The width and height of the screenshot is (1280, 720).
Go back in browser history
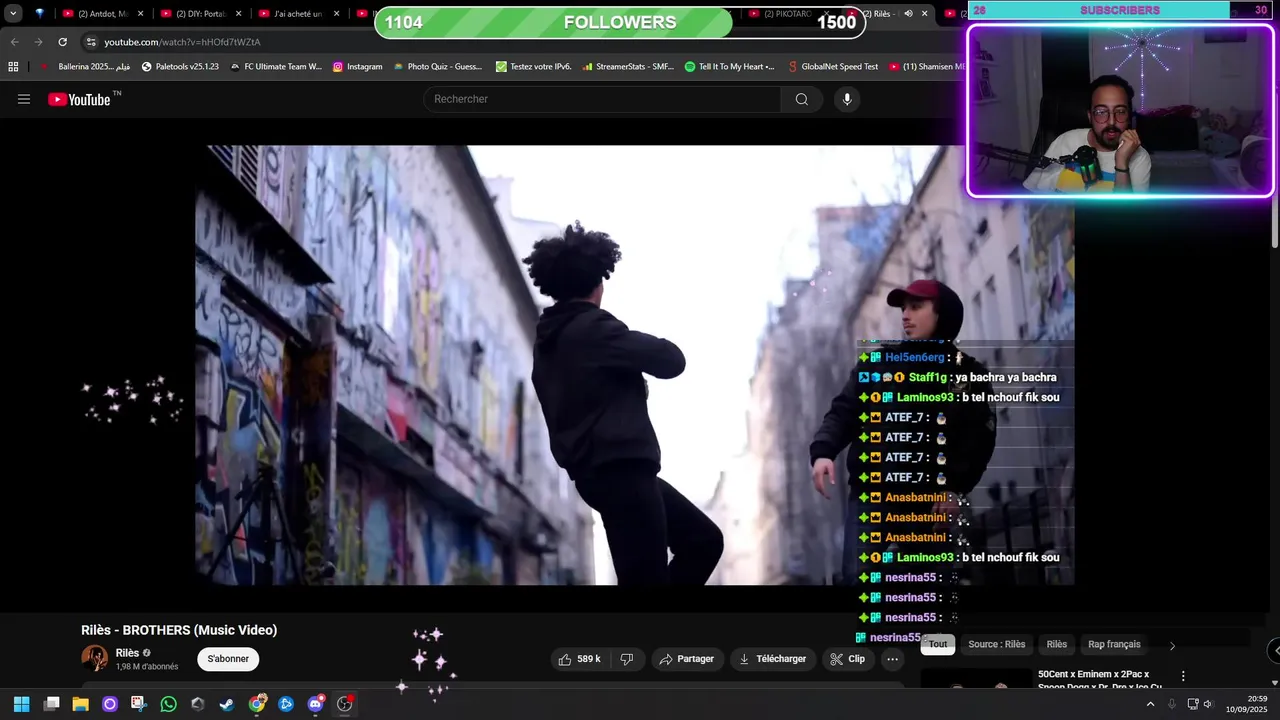[x=14, y=42]
